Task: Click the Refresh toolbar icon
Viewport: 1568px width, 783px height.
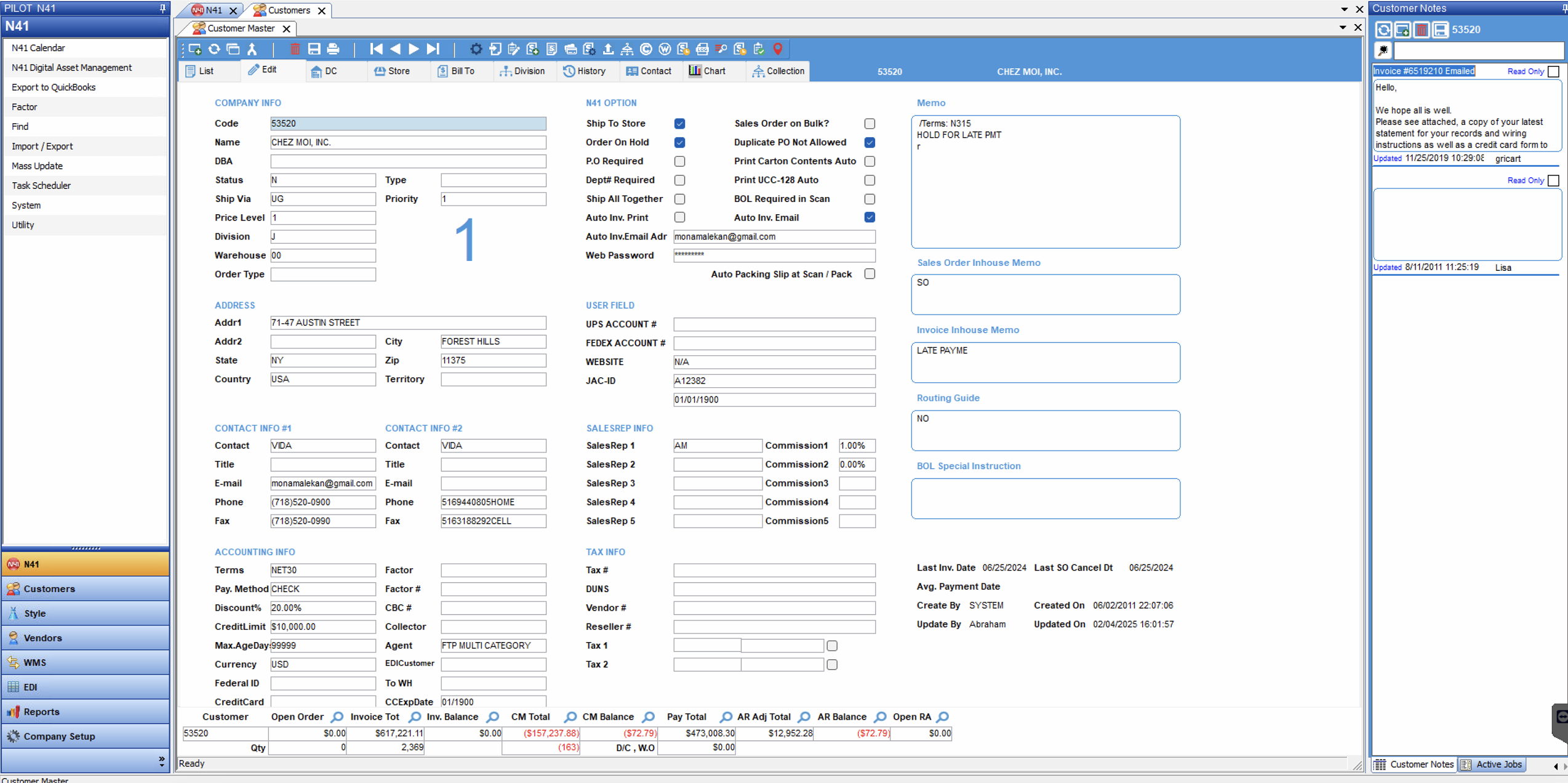Action: 214,49
